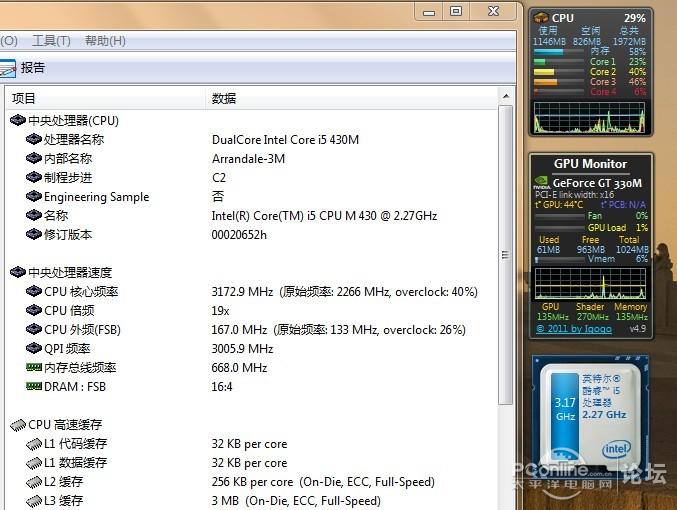Click the chip icon beside 处理器名称
The height and width of the screenshot is (510, 677).
tap(33, 139)
